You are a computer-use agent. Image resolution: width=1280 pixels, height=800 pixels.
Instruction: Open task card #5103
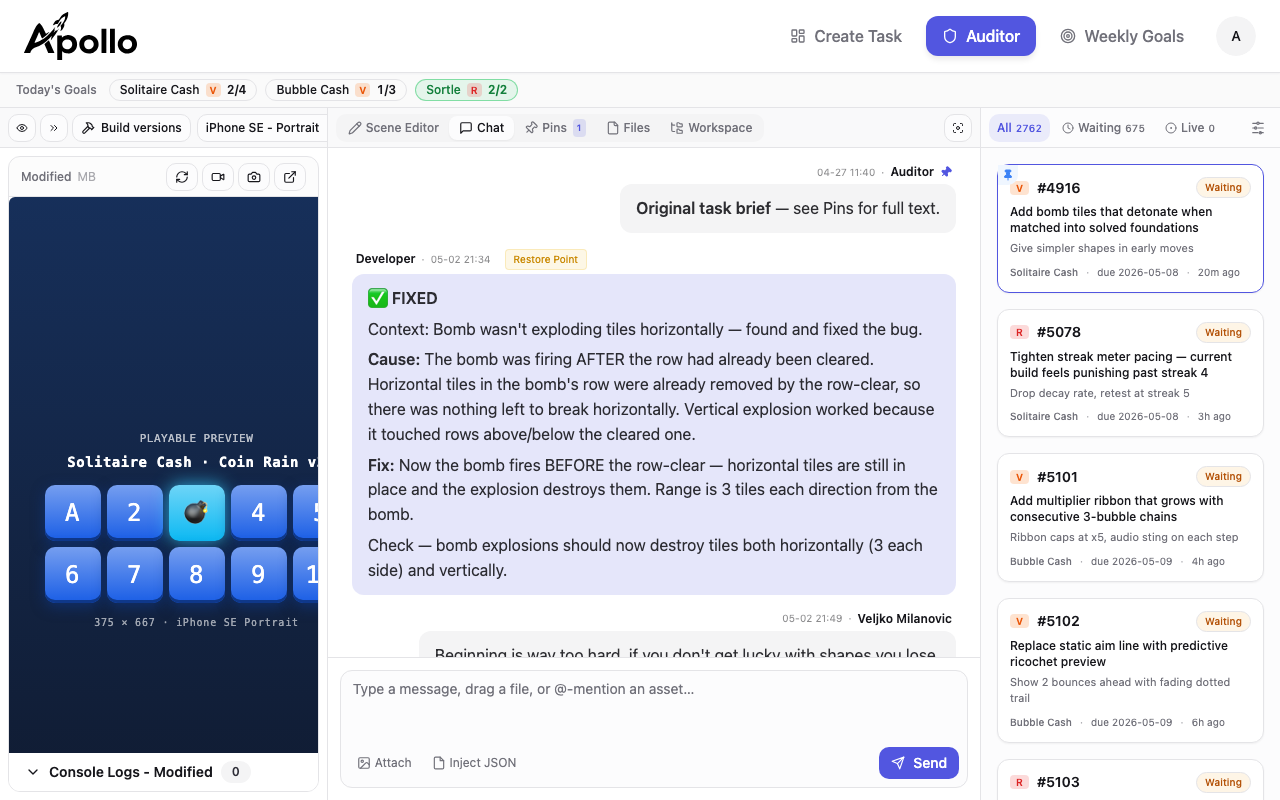[x=1130, y=780]
